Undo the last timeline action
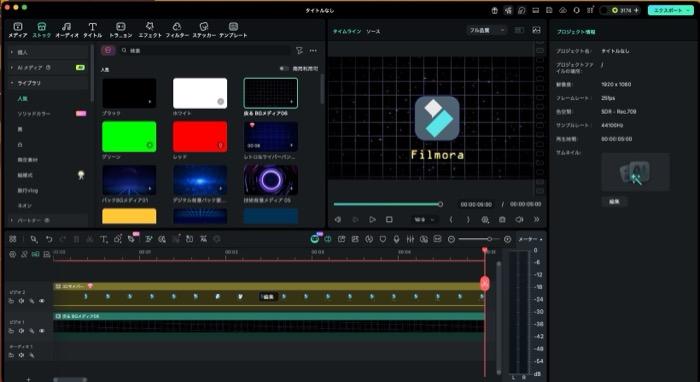 49,239
